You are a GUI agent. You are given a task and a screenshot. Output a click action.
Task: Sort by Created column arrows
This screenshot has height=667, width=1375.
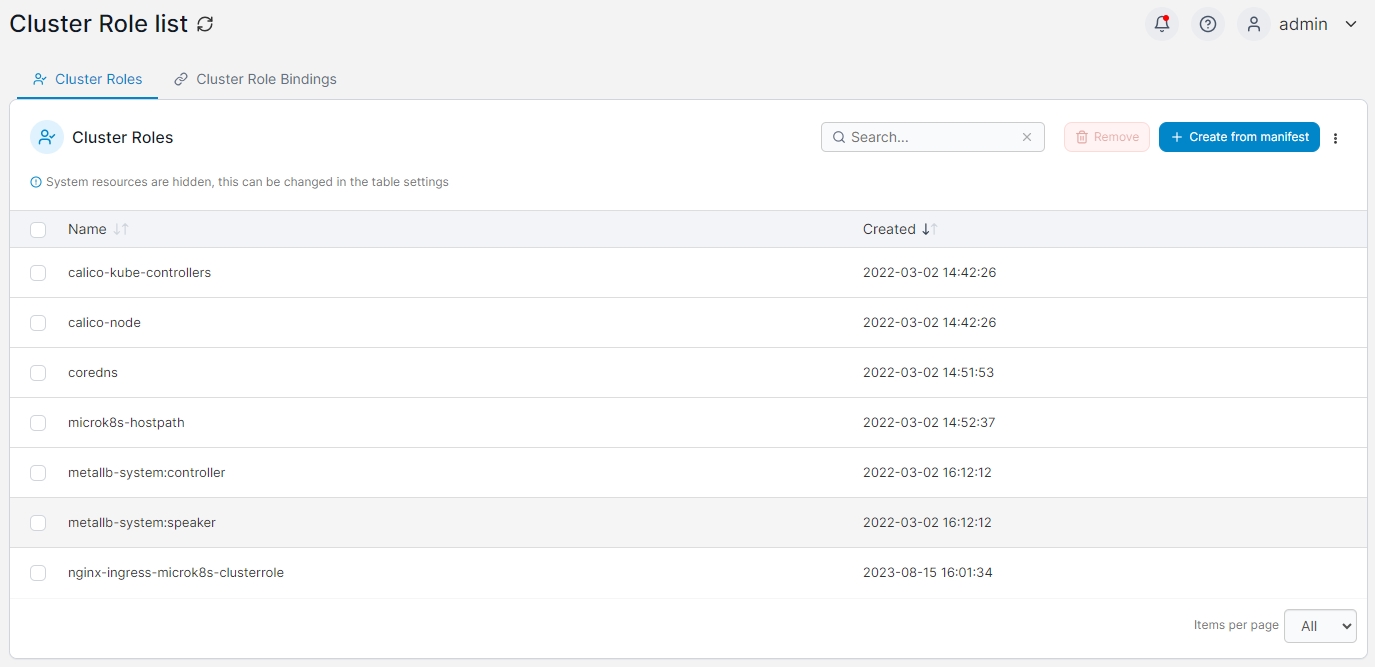929,229
